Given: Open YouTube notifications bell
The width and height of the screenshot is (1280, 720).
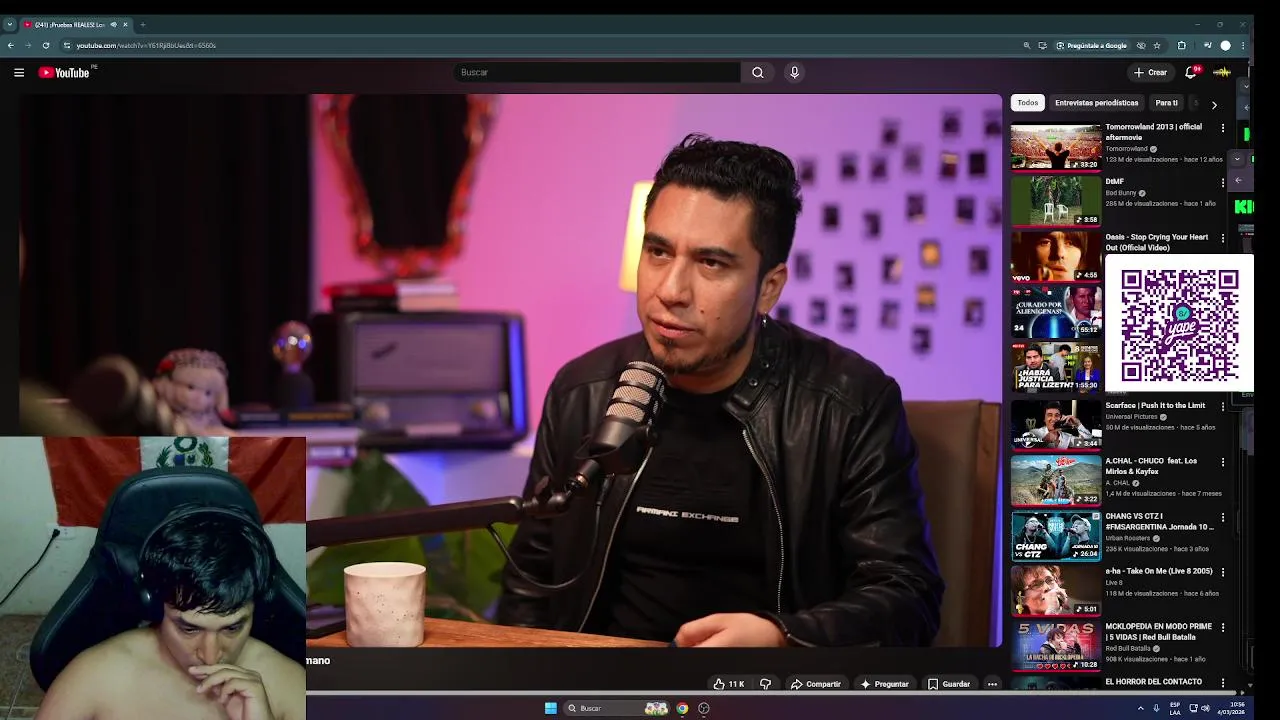Looking at the screenshot, I should (1190, 72).
